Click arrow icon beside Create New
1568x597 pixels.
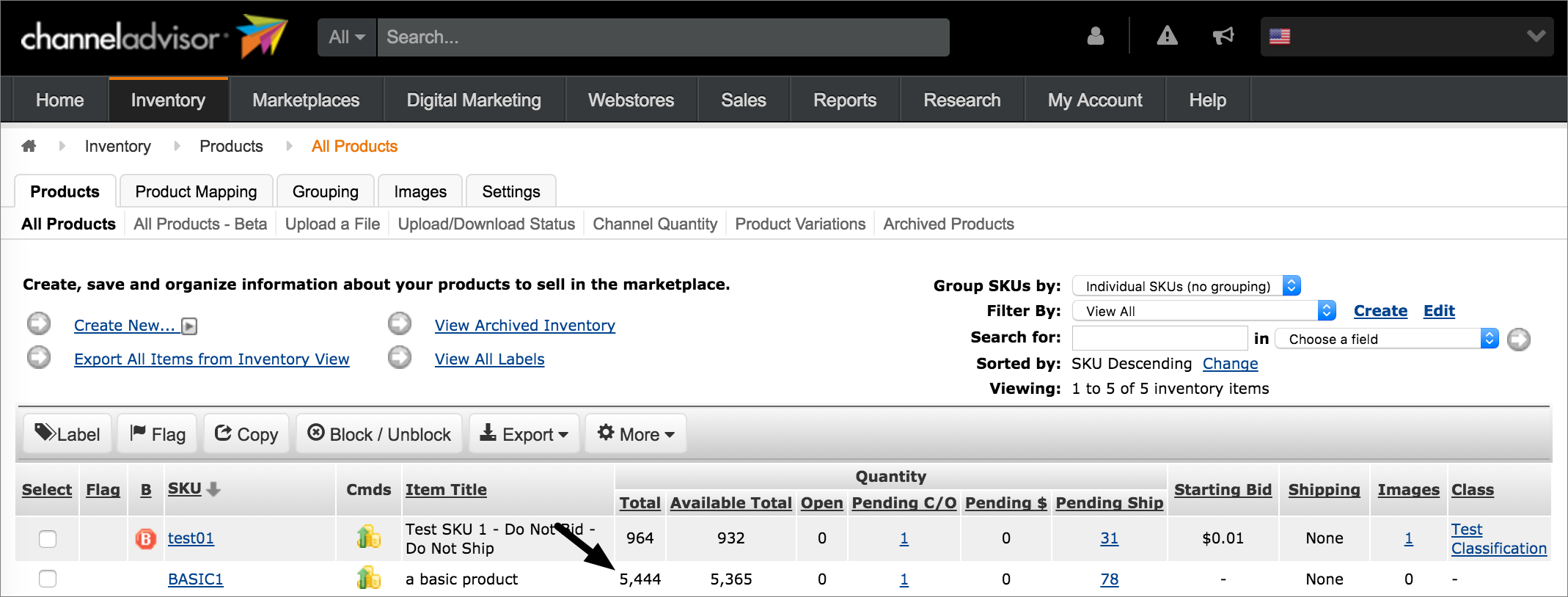(39, 323)
